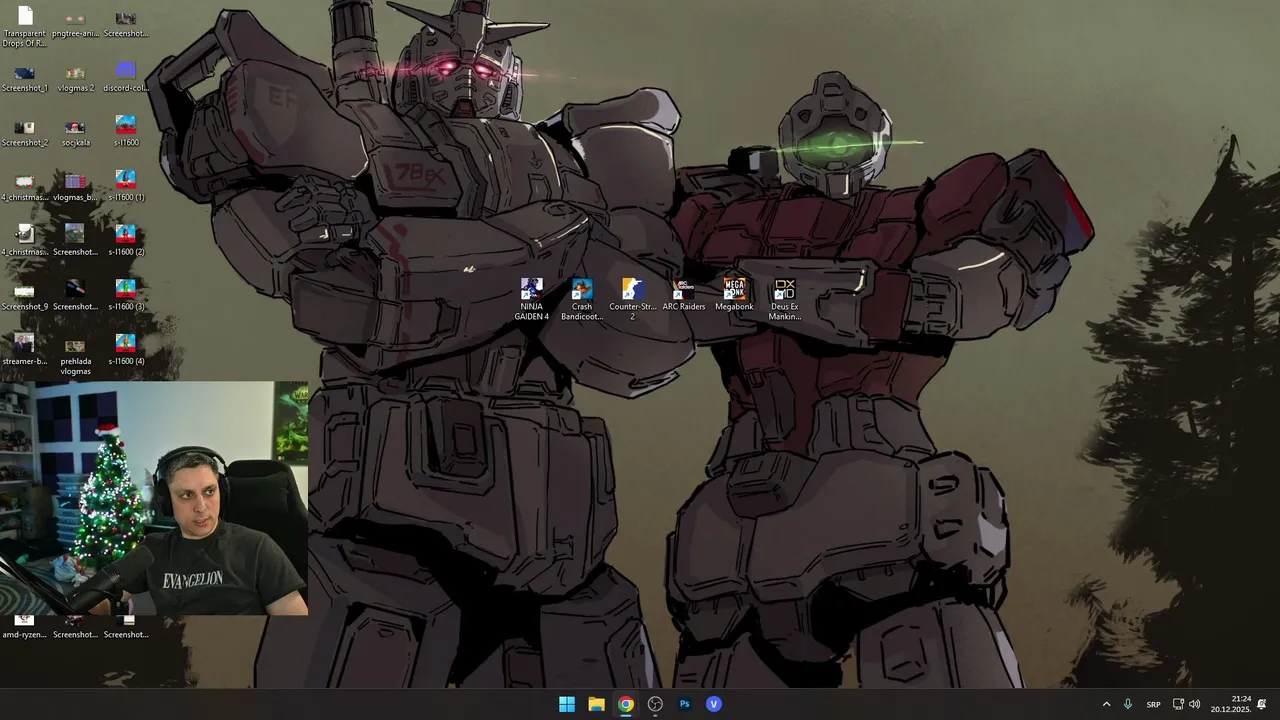Select the Screenshot_2 desktop file
1280x720 pixels.
click(x=25, y=132)
